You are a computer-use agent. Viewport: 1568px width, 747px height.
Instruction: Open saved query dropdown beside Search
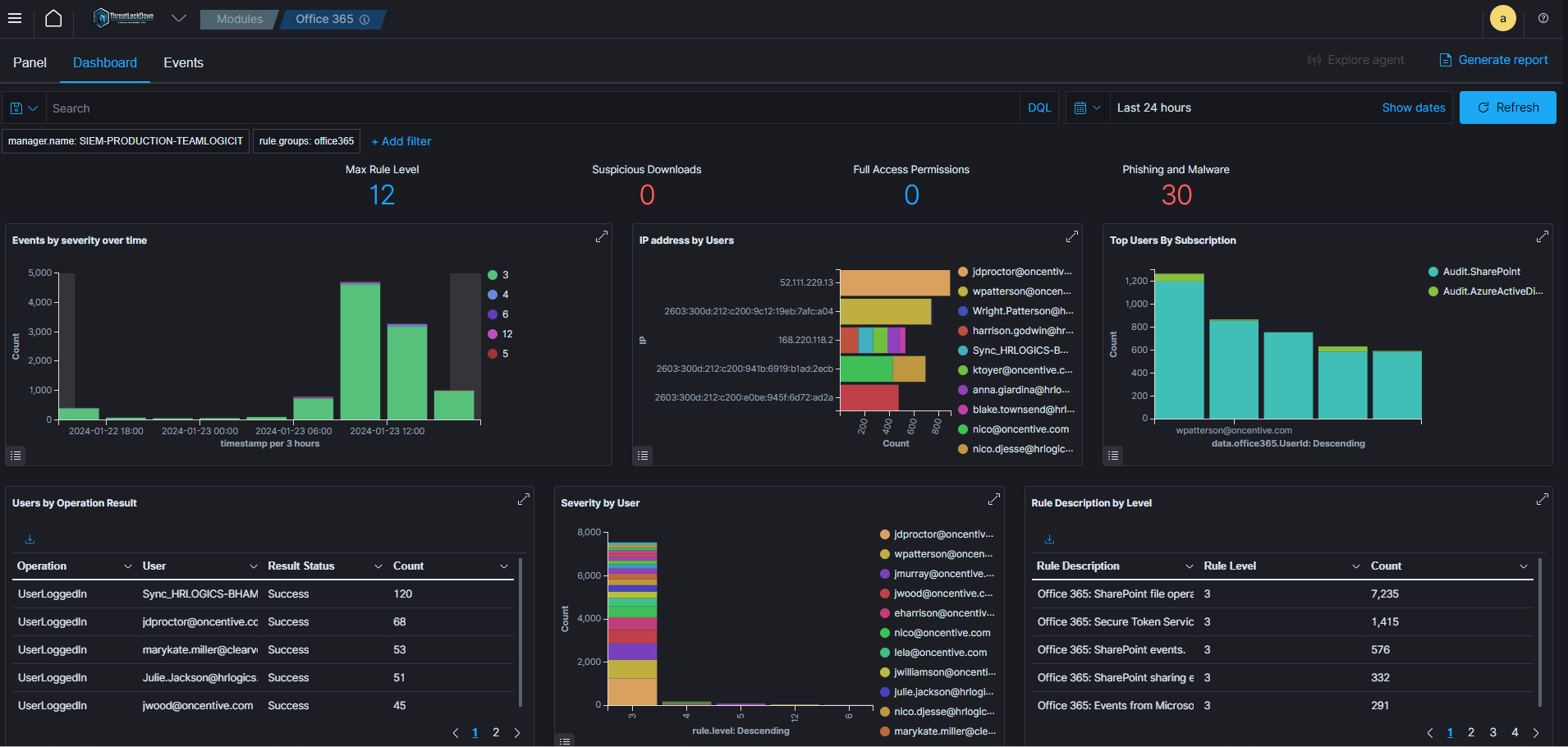tap(24, 108)
